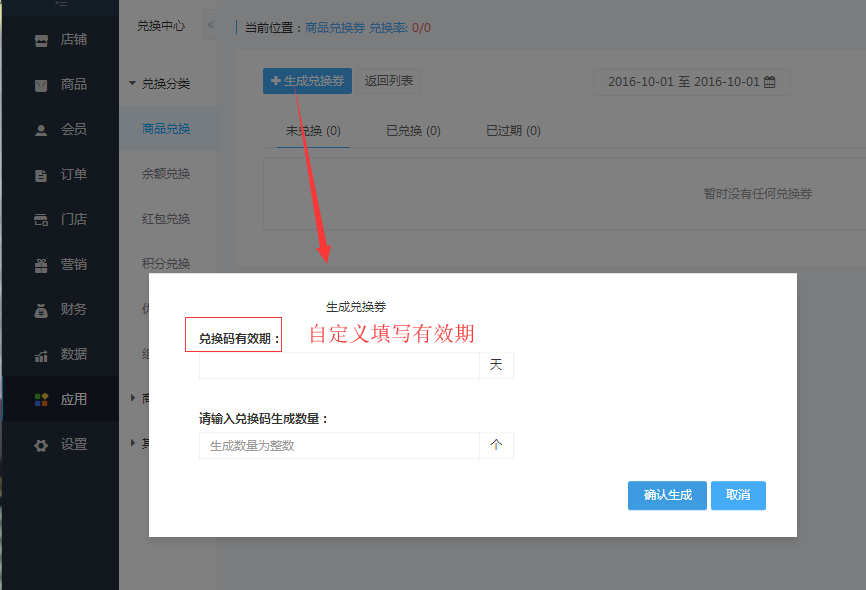The image size is (866, 590).
Task: Click the 个 unit label
Action: (496, 445)
